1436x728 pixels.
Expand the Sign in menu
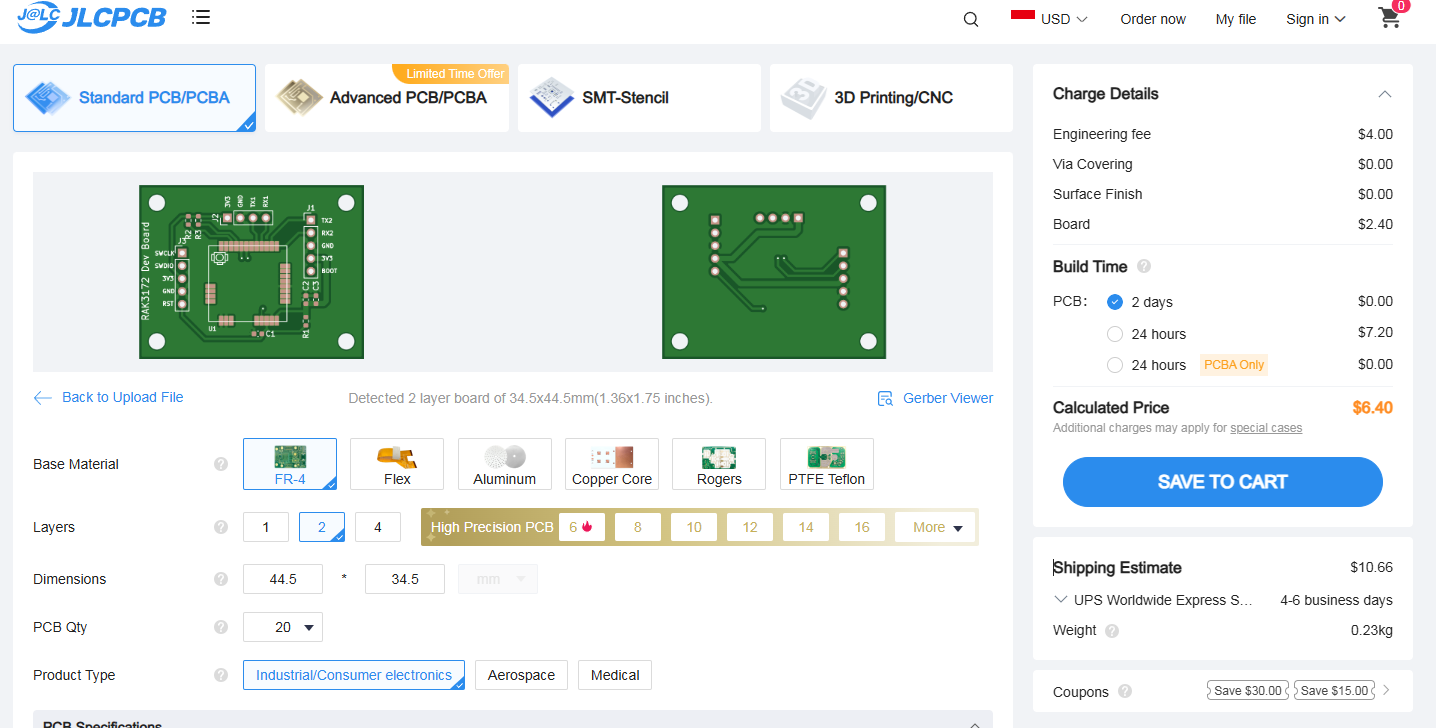click(x=1316, y=19)
